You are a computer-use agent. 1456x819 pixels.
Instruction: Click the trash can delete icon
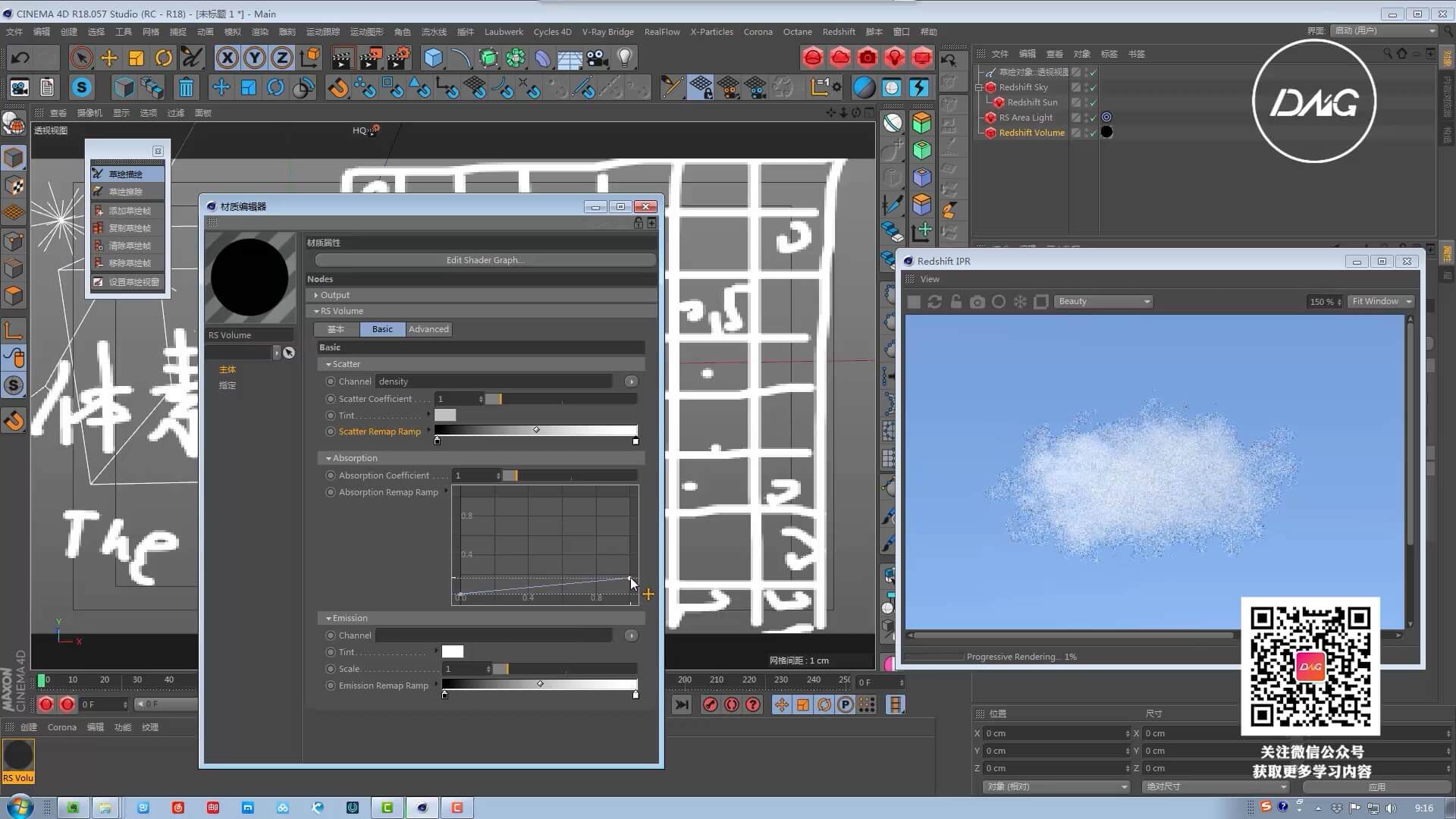[x=186, y=88]
